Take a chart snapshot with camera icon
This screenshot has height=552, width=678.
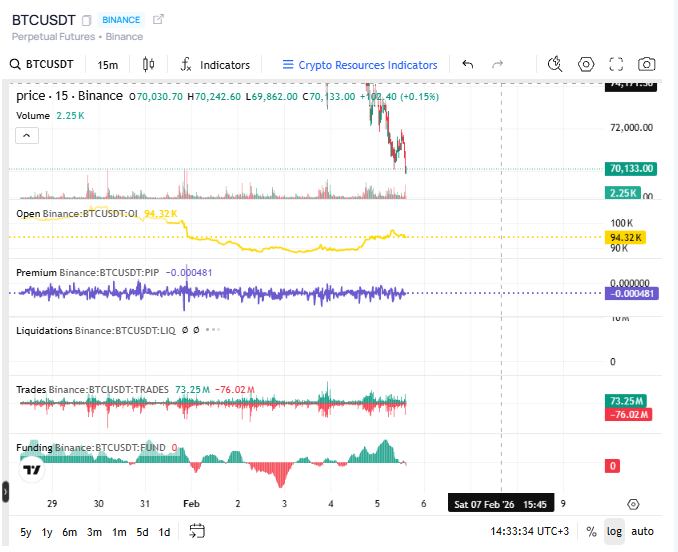646,64
